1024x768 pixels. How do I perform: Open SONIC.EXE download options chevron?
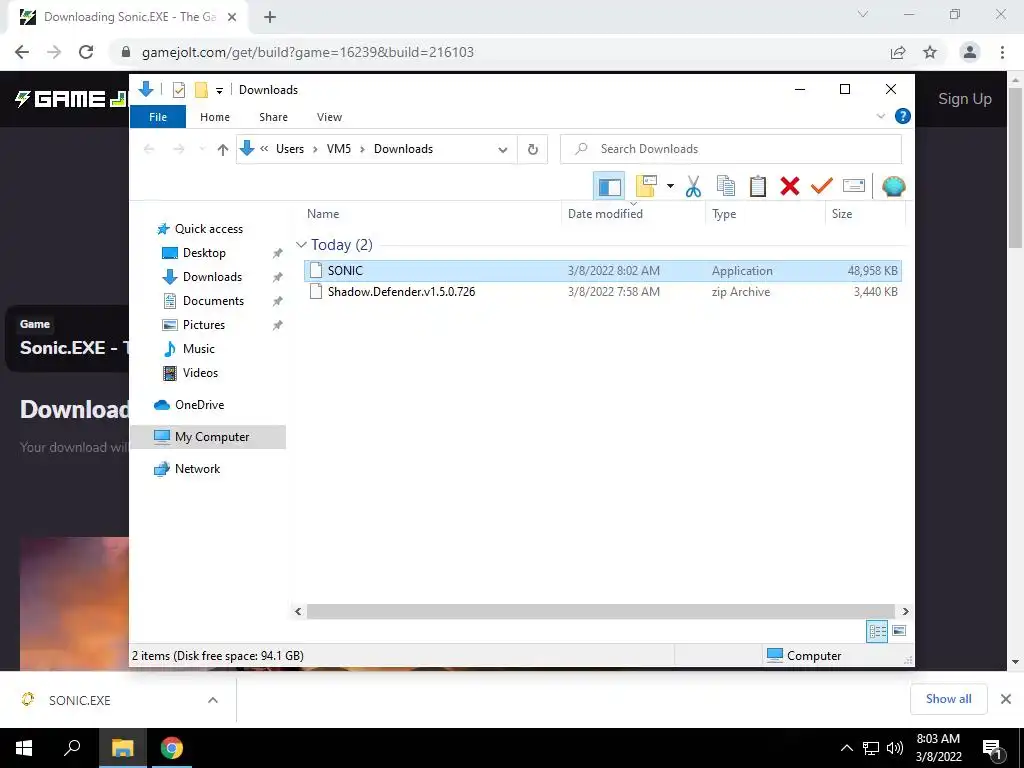tap(213, 700)
